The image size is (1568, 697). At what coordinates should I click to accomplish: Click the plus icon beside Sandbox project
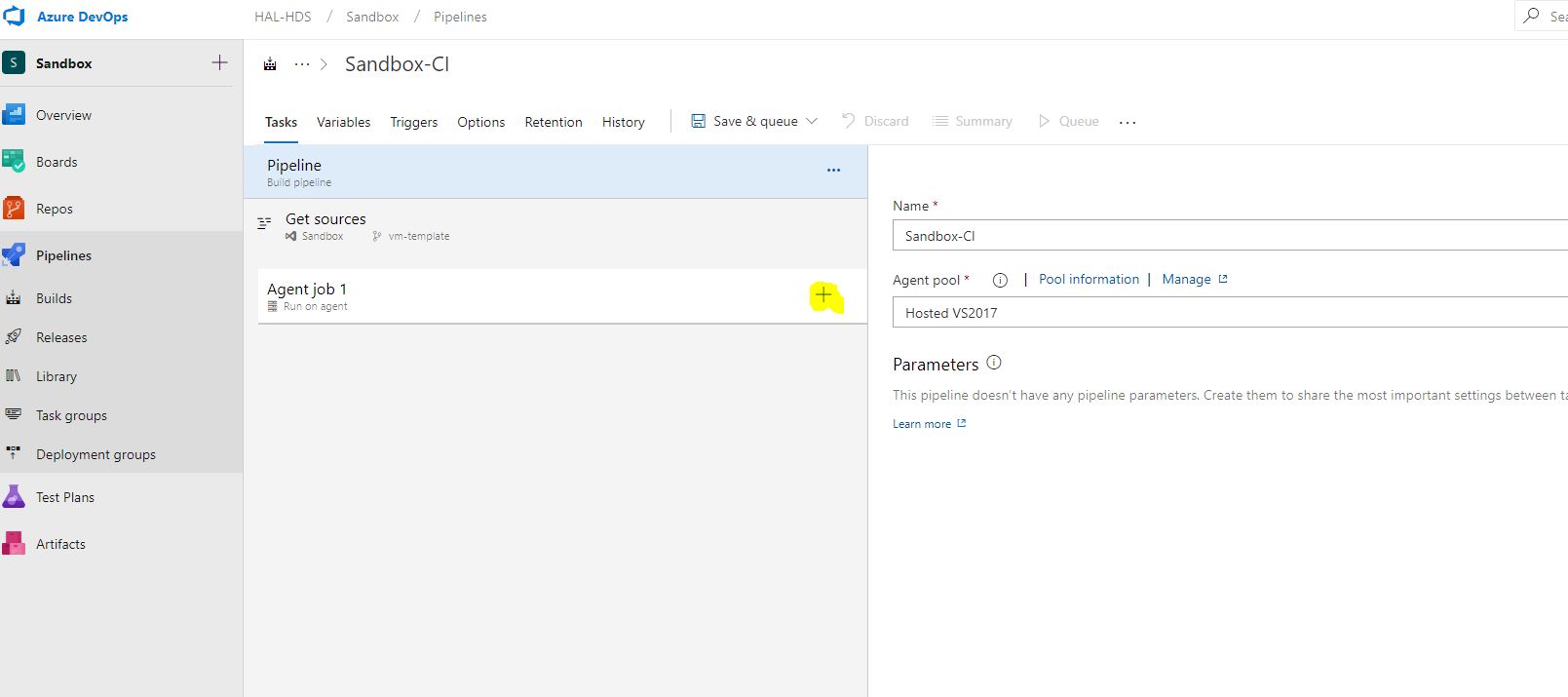219,62
